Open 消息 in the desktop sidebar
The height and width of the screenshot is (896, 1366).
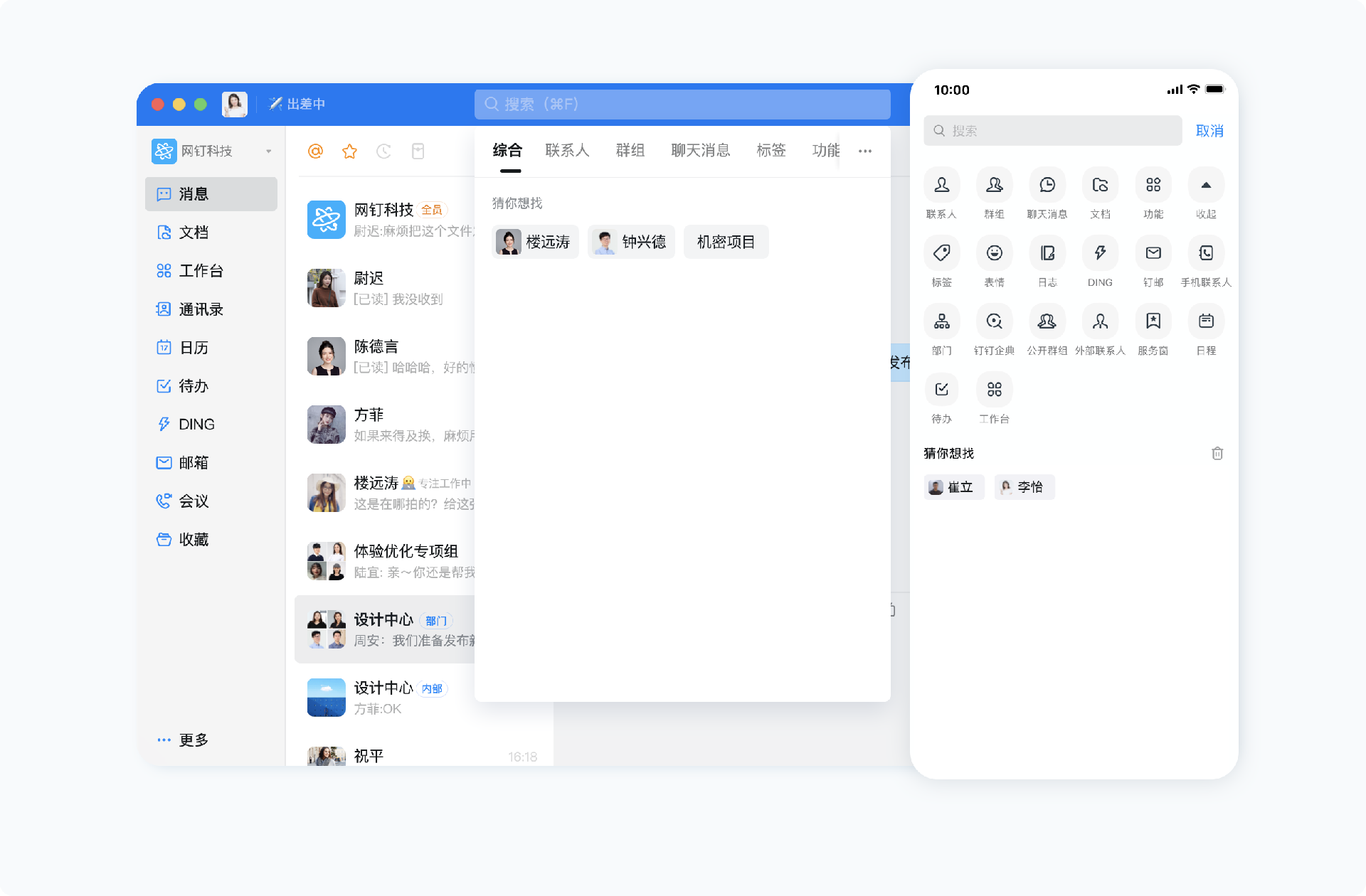click(211, 193)
